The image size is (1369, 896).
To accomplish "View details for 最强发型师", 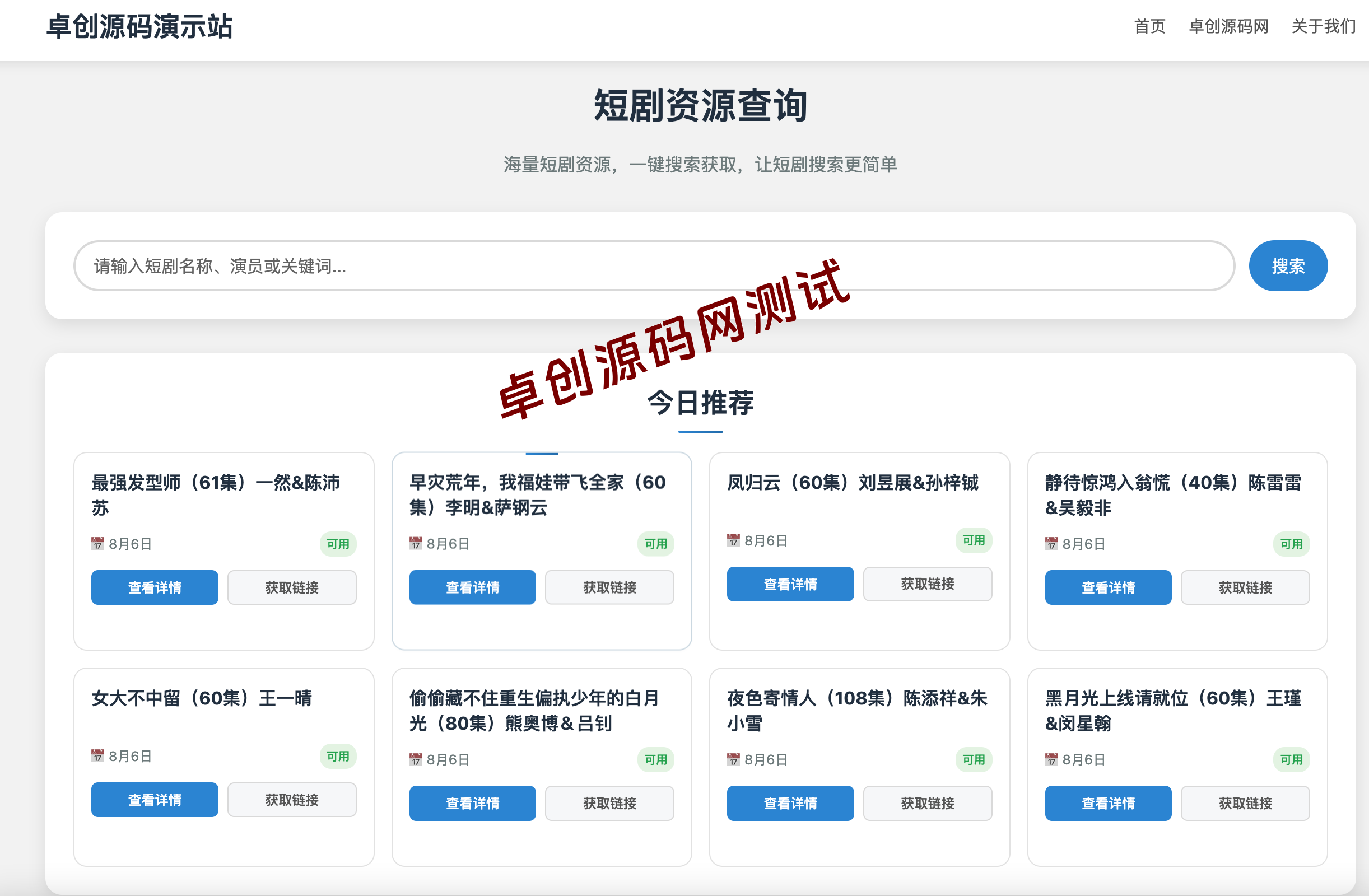I will point(155,587).
